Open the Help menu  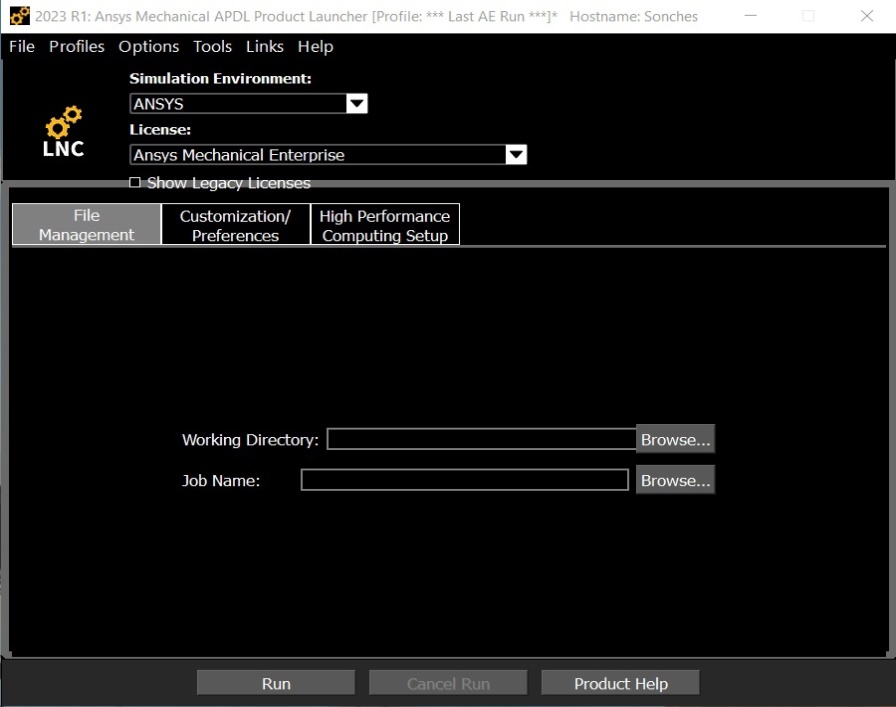[315, 46]
